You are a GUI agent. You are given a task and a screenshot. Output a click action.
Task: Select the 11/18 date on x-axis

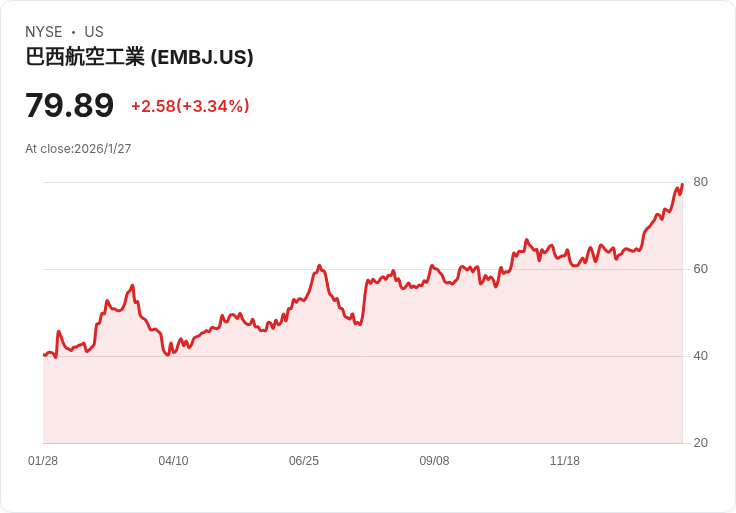[565, 461]
